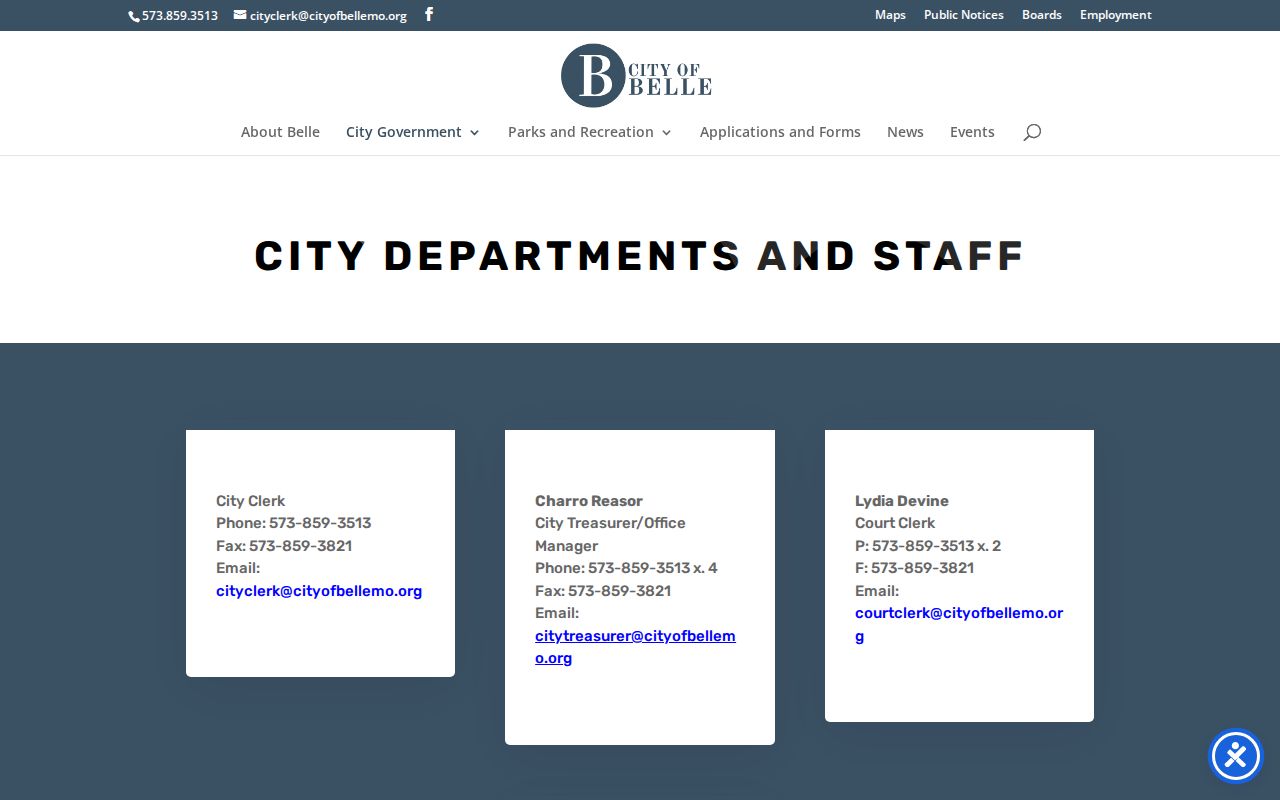Open Public Notices link
The height and width of the screenshot is (800, 1280).
pyautogui.click(x=964, y=15)
